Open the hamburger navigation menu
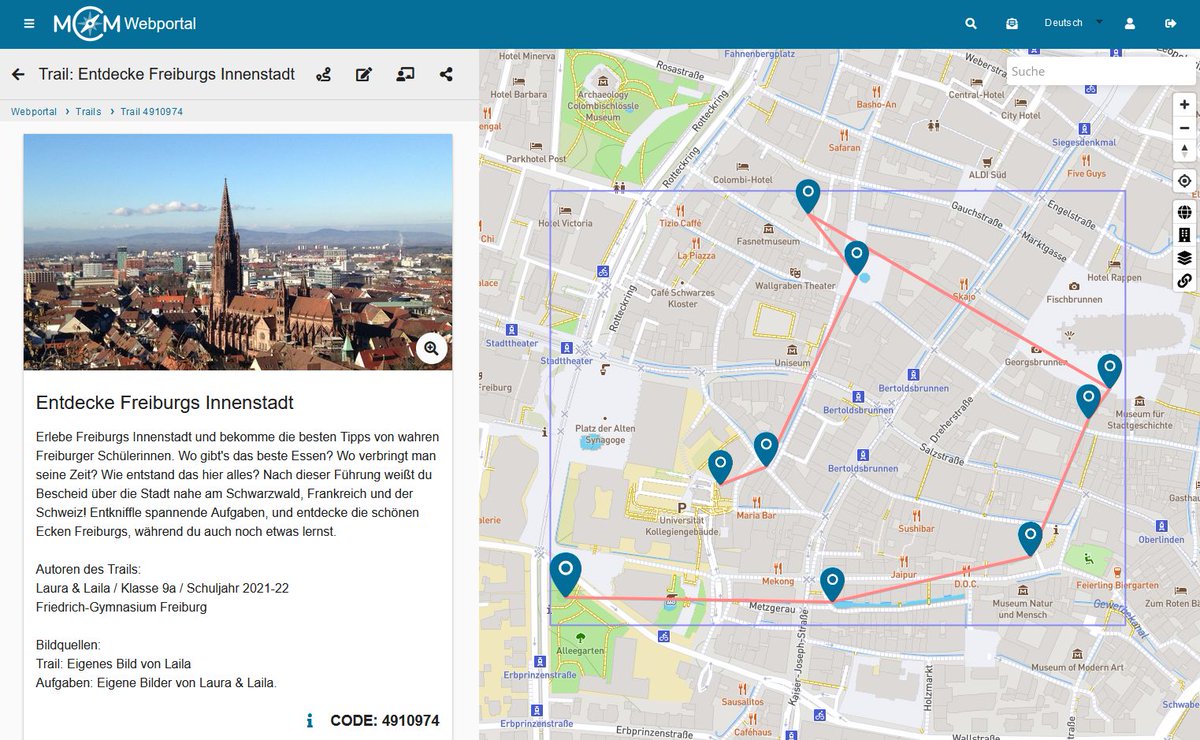The width and height of the screenshot is (1200, 740). coord(29,23)
